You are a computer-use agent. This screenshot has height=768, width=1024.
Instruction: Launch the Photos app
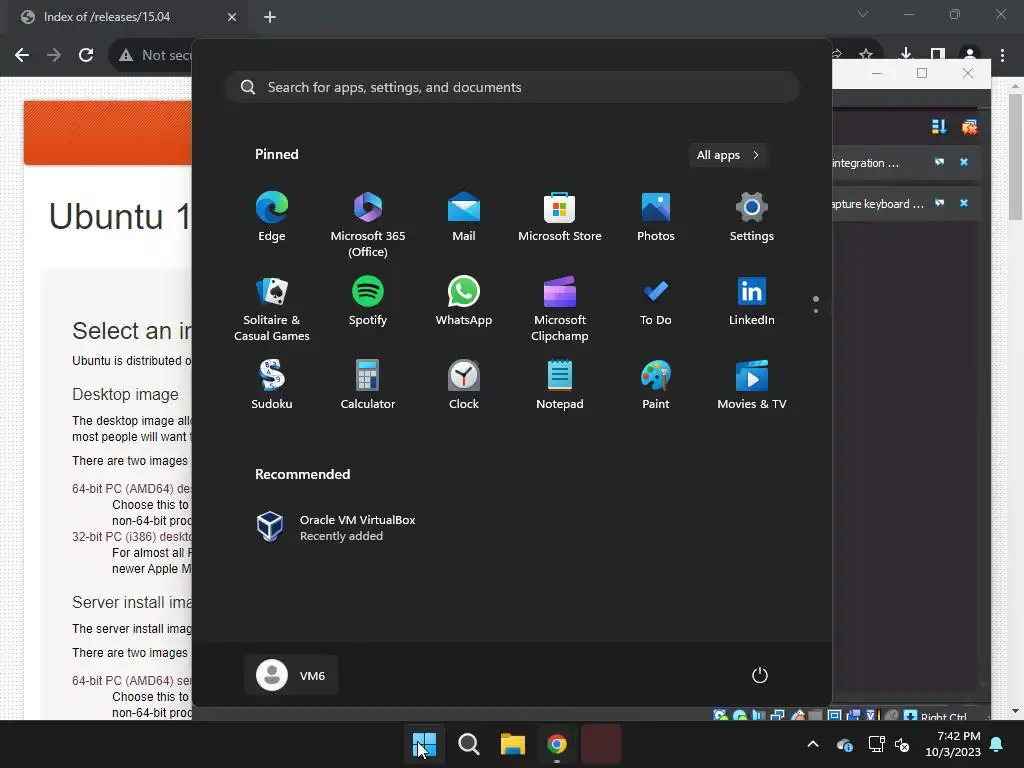coord(656,217)
